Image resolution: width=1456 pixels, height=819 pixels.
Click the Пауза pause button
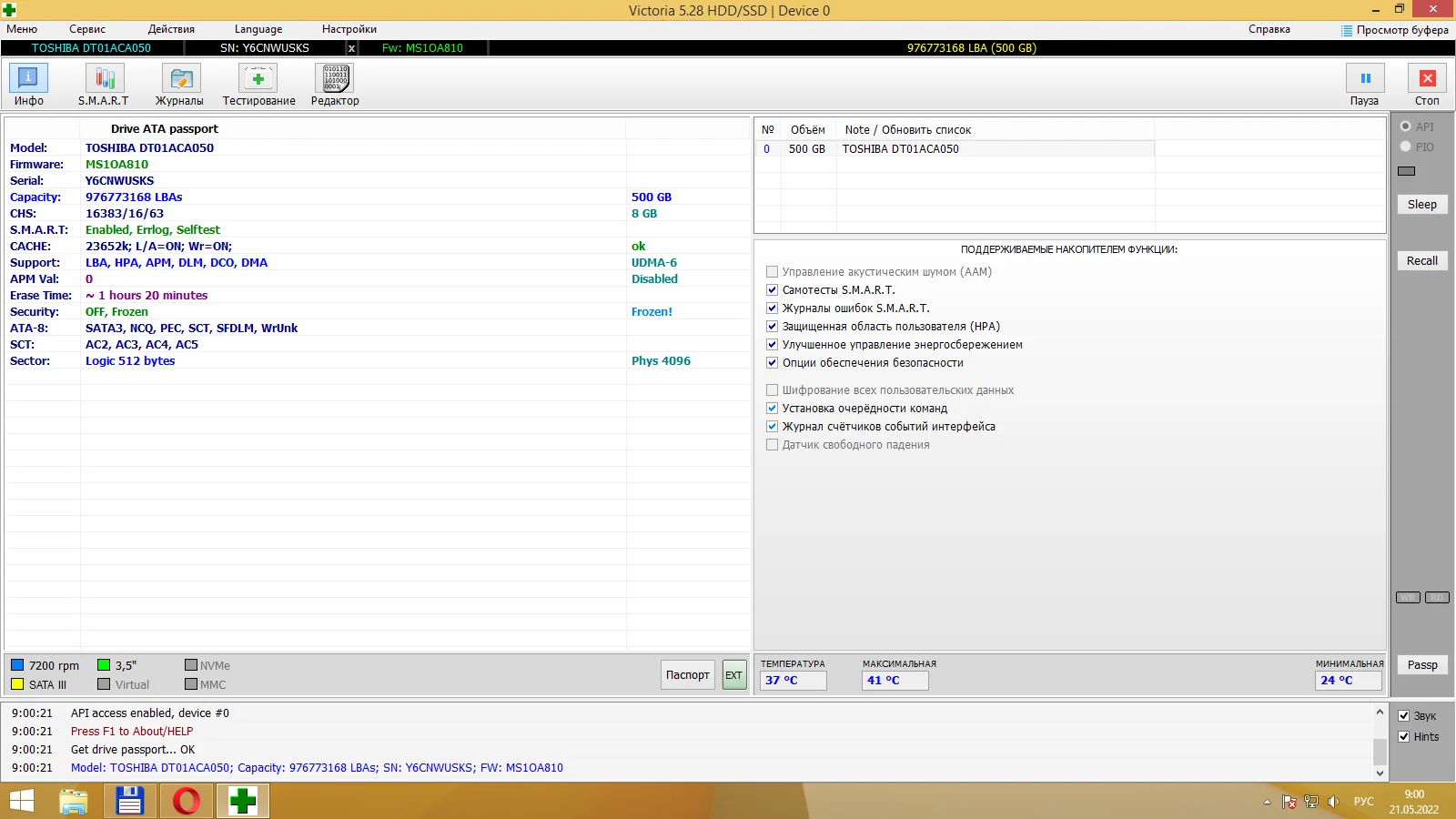[x=1365, y=85]
